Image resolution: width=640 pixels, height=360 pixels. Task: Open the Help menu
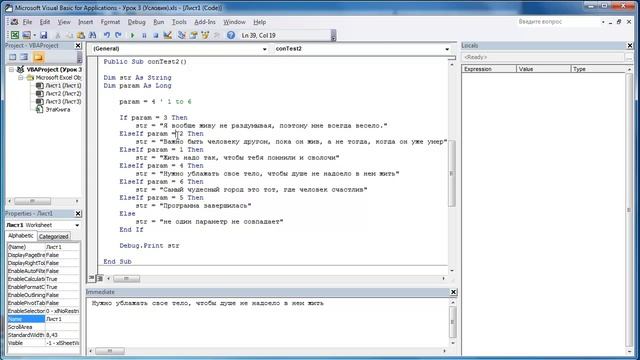pyautogui.click(x=260, y=22)
